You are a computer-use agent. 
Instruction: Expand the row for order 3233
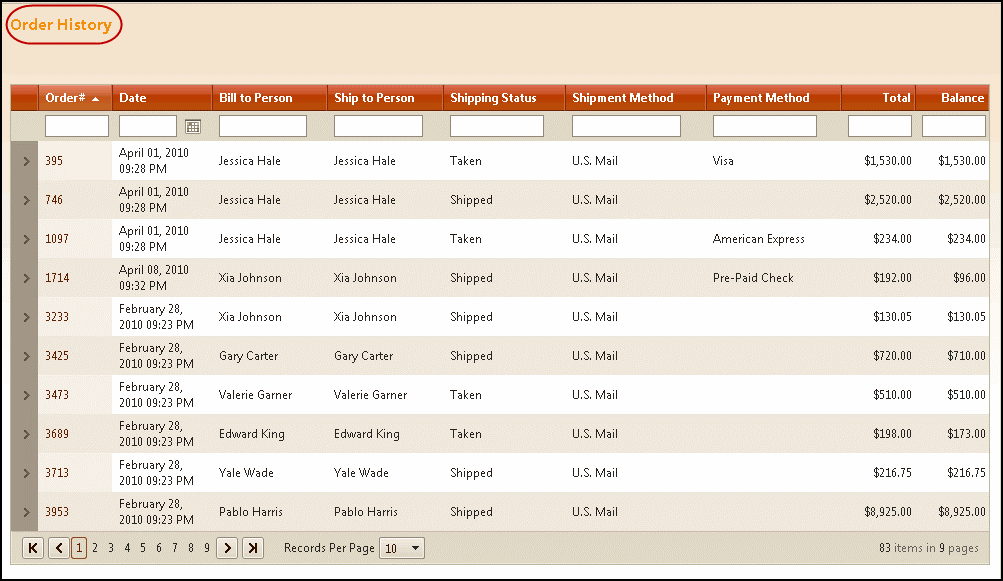pyautogui.click(x=26, y=317)
